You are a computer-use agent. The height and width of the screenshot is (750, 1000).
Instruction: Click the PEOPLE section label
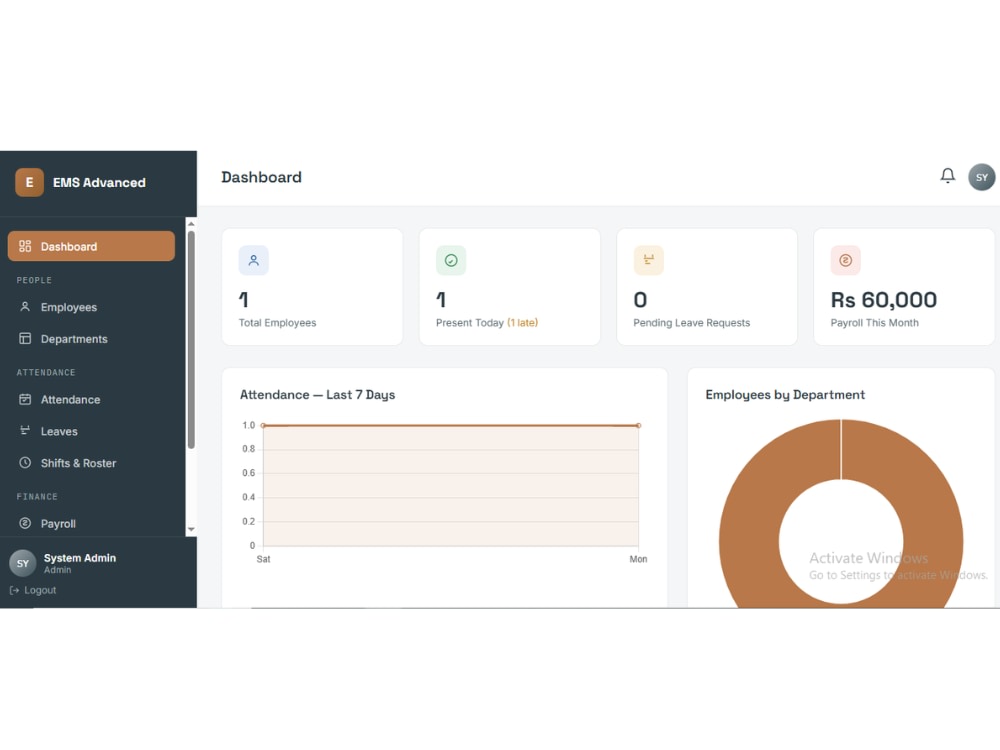click(x=34, y=280)
